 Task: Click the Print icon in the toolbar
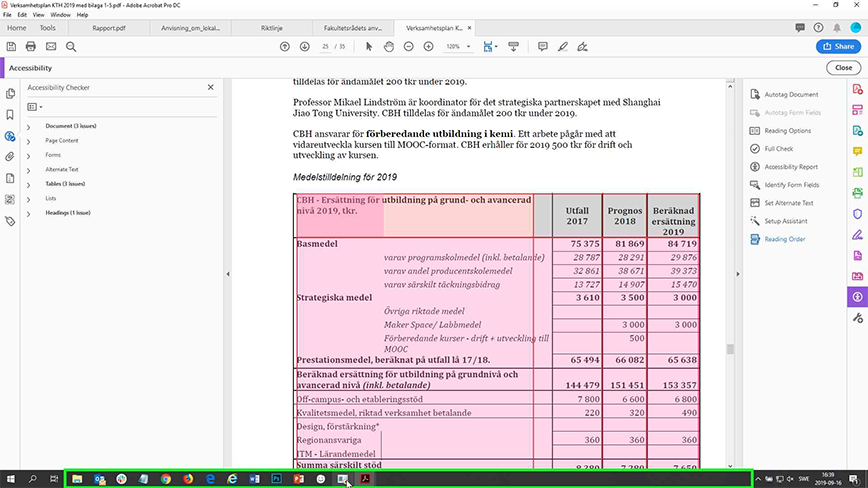30,46
